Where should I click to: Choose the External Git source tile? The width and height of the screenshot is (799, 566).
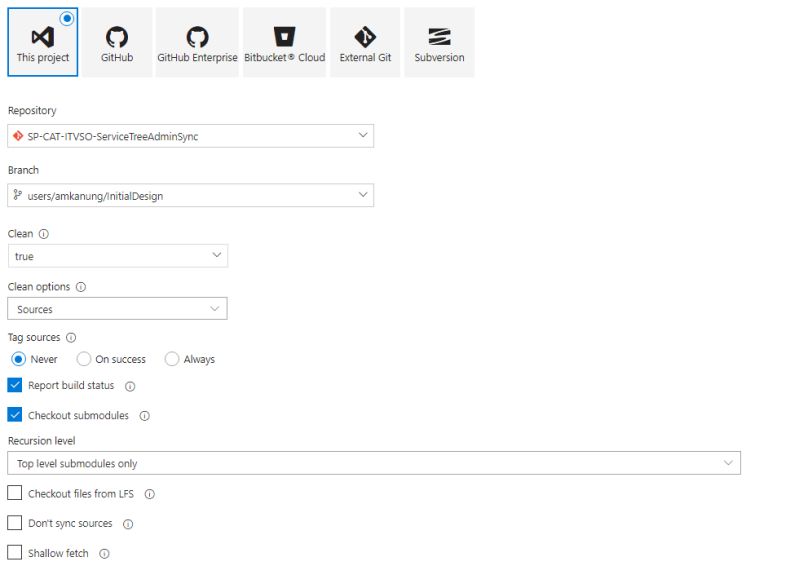point(365,42)
